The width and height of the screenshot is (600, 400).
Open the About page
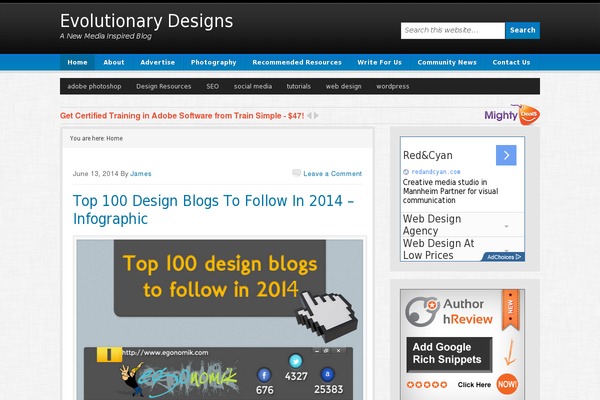[114, 62]
